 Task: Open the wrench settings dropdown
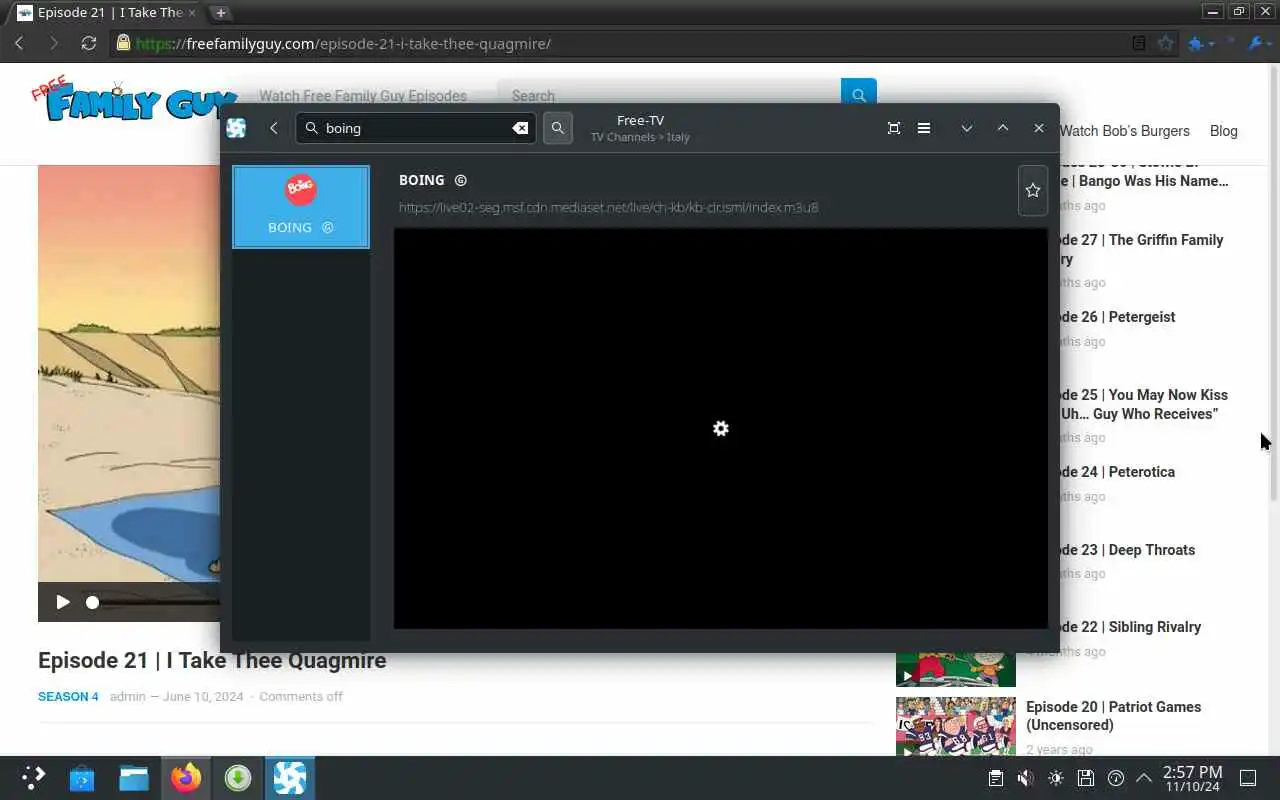pyautogui.click(x=1259, y=43)
